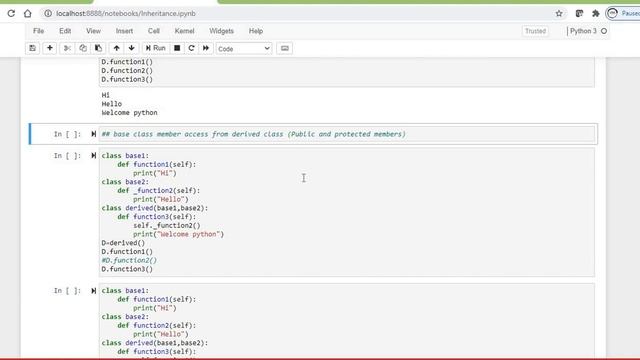Image resolution: width=640 pixels, height=360 pixels.
Task: Open the Help menu
Action: coord(256,31)
